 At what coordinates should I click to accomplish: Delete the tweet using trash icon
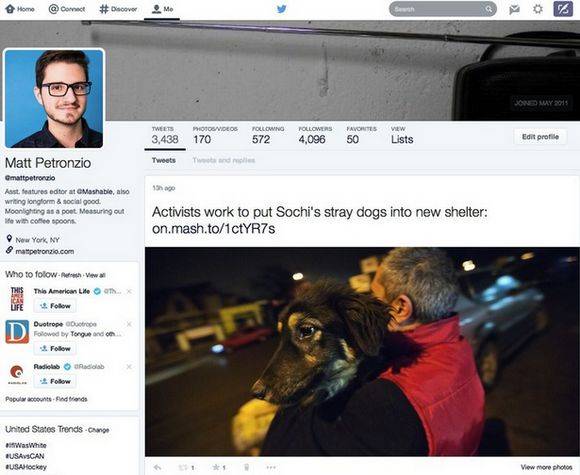(x=246, y=467)
